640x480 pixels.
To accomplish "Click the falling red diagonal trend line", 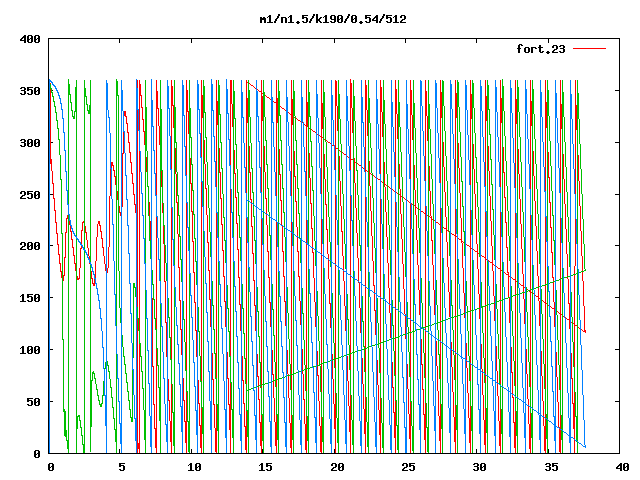I will click(416, 207).
